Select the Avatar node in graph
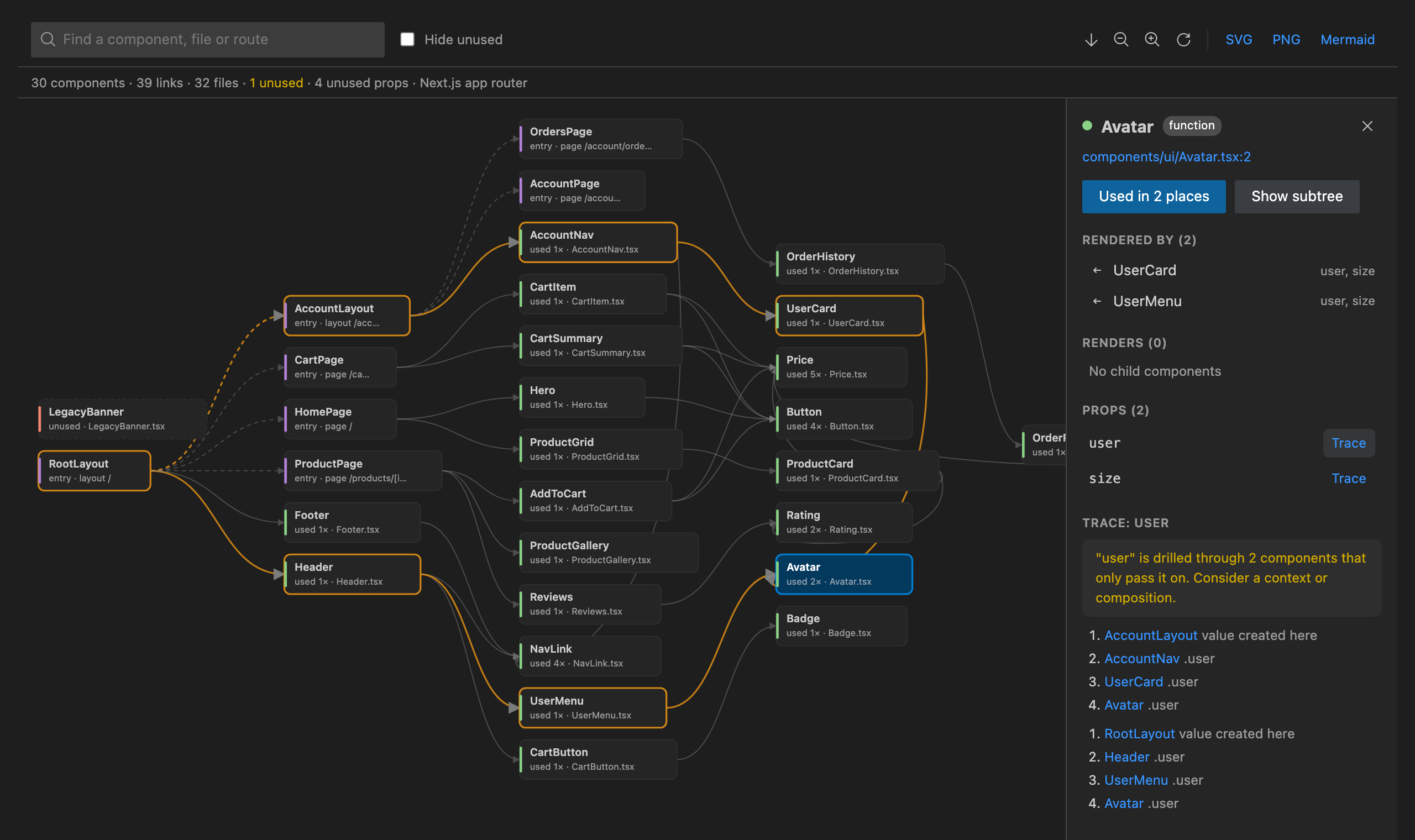Image resolution: width=1415 pixels, height=840 pixels. [843, 574]
